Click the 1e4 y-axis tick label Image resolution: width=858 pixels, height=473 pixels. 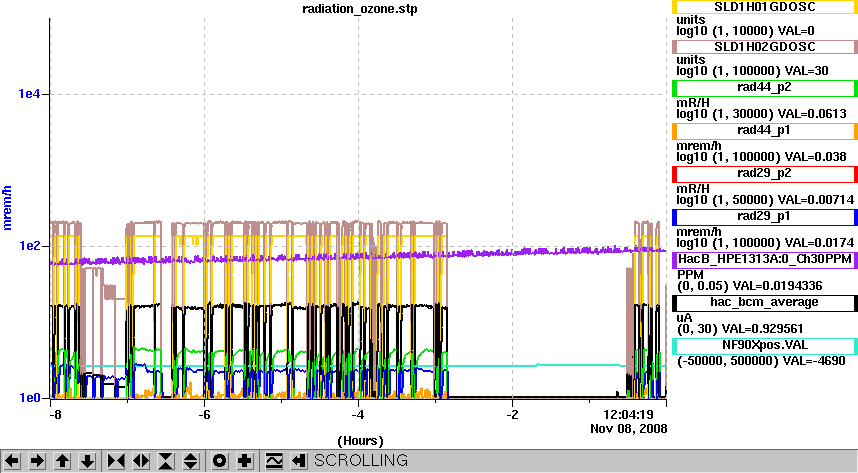[x=30, y=94]
